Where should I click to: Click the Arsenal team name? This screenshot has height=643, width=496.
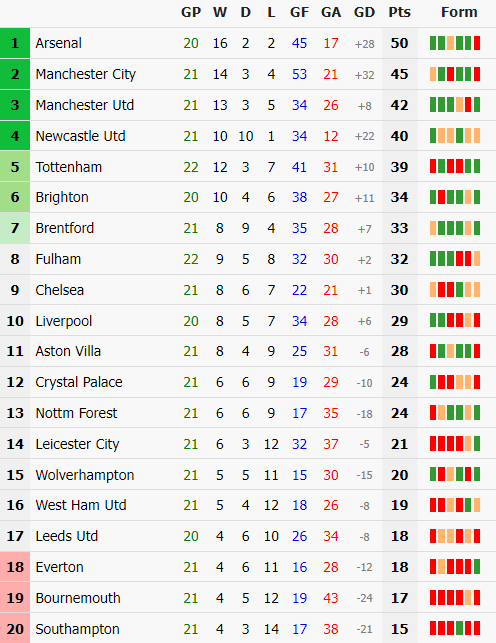(58, 43)
